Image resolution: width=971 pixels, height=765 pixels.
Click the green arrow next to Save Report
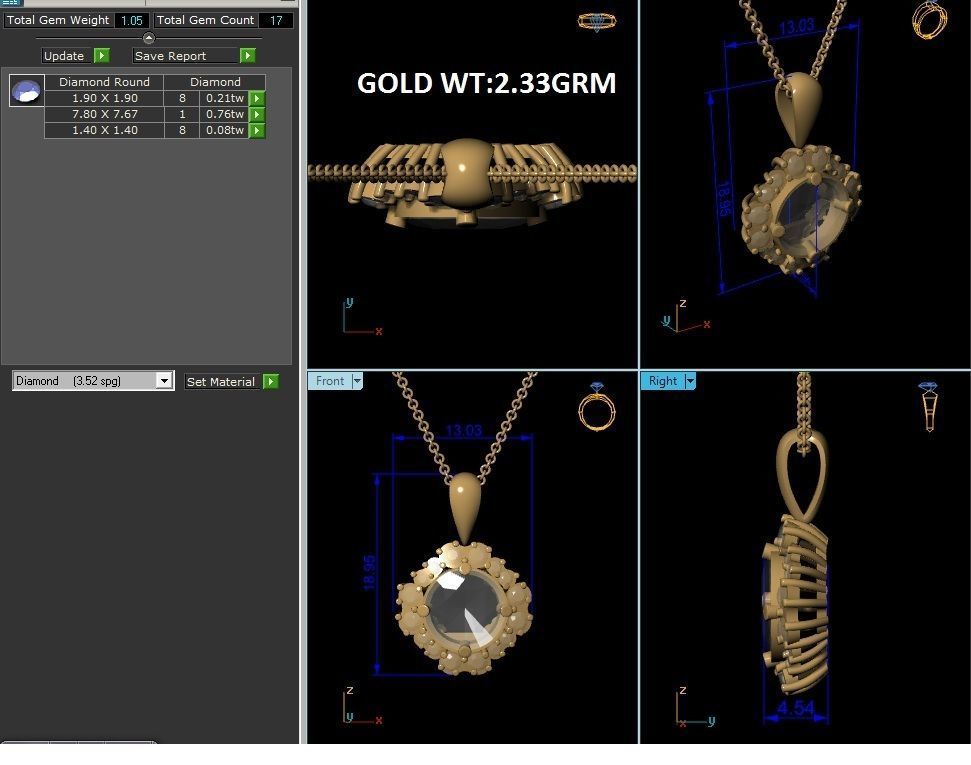tap(248, 56)
